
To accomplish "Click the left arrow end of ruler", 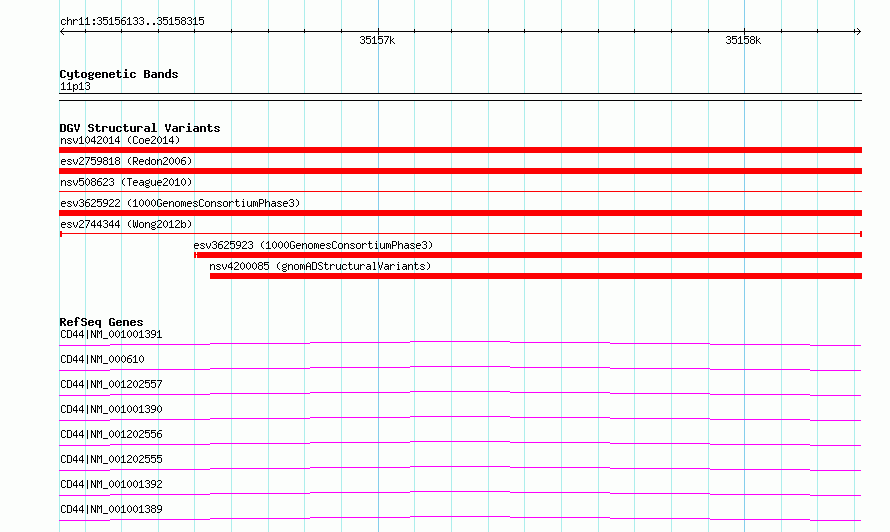I will point(62,32).
